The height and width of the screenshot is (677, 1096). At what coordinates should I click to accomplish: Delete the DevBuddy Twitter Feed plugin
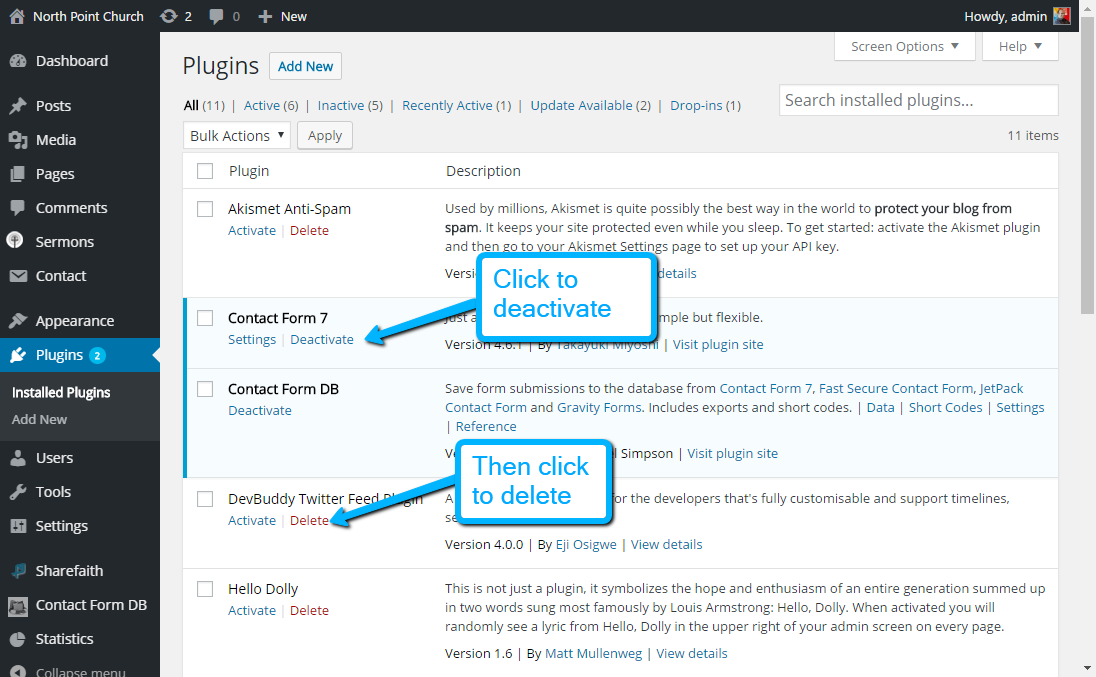click(309, 521)
